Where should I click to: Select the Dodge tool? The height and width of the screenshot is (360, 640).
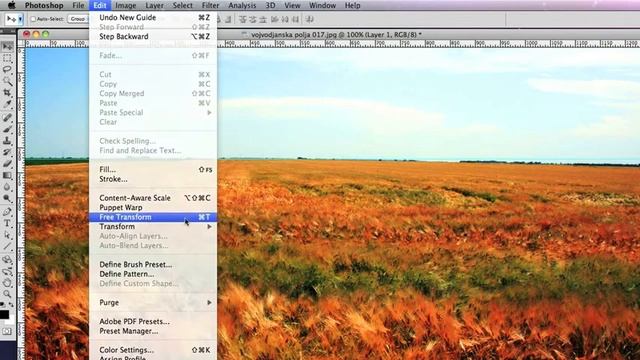[x=7, y=198]
